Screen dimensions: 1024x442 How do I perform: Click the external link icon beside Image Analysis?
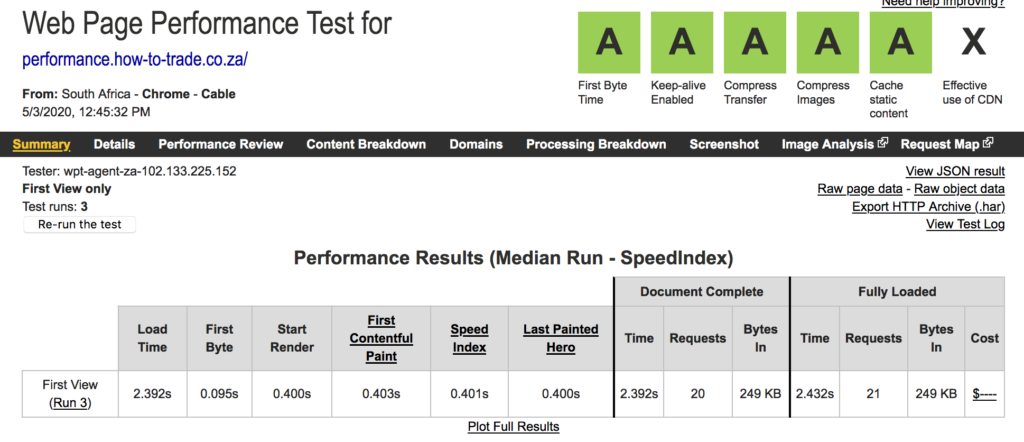[x=883, y=144]
